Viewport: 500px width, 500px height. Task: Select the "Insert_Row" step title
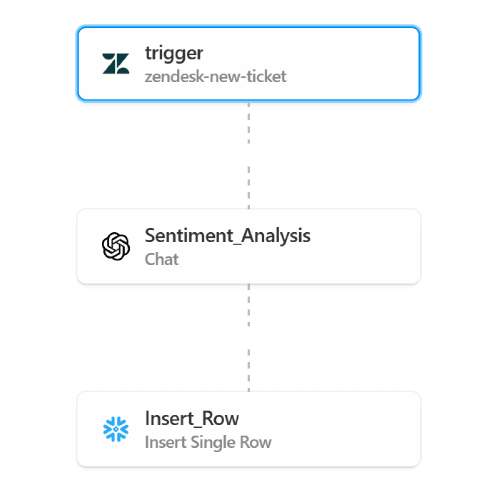(192, 418)
